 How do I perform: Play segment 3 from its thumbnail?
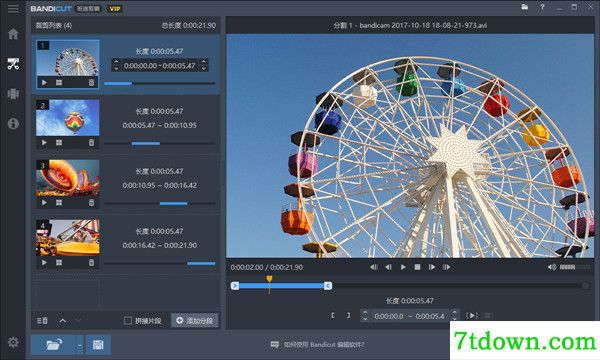pyautogui.click(x=44, y=203)
